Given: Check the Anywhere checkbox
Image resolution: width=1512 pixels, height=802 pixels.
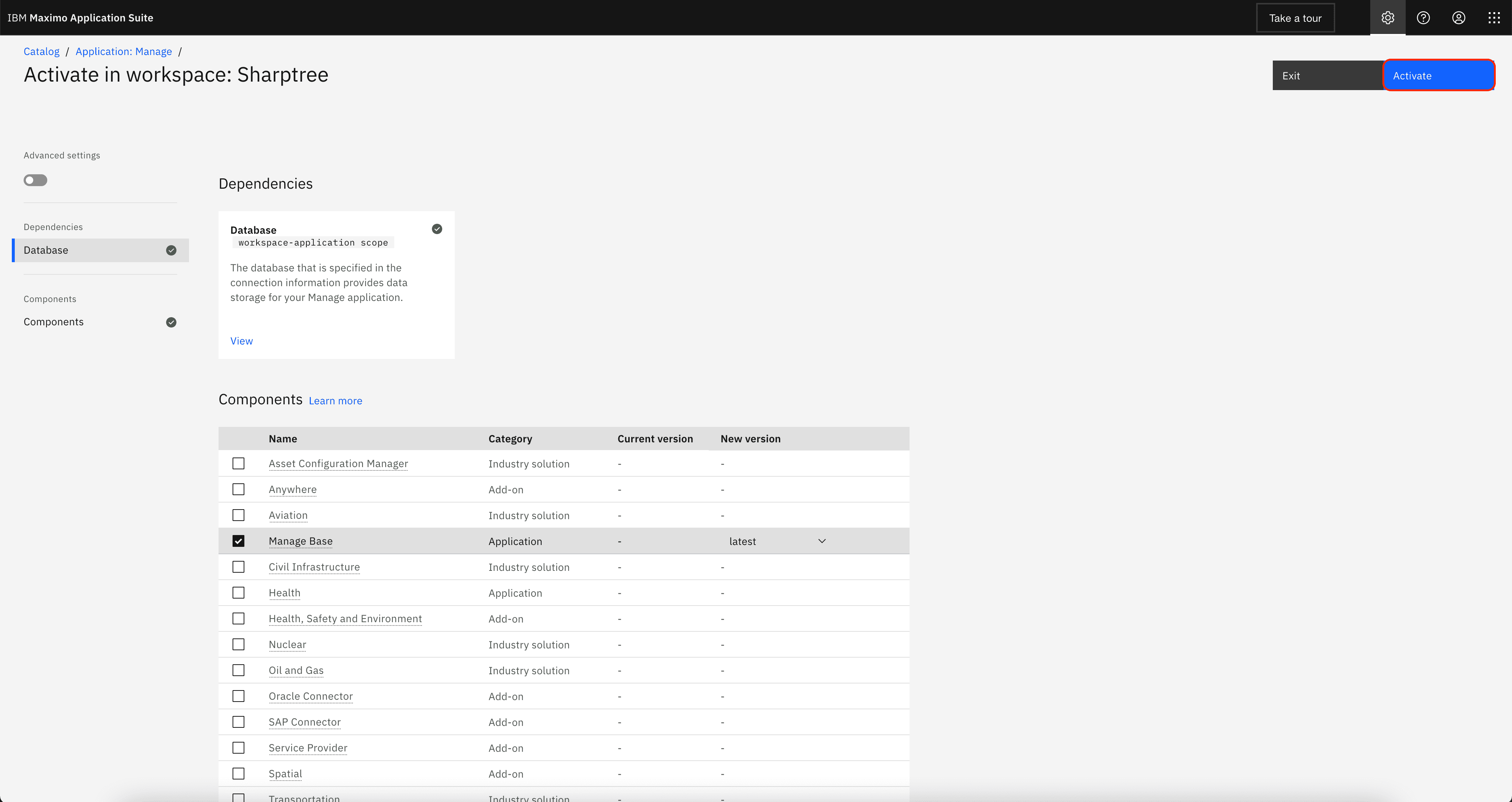Looking at the screenshot, I should pyautogui.click(x=238, y=490).
